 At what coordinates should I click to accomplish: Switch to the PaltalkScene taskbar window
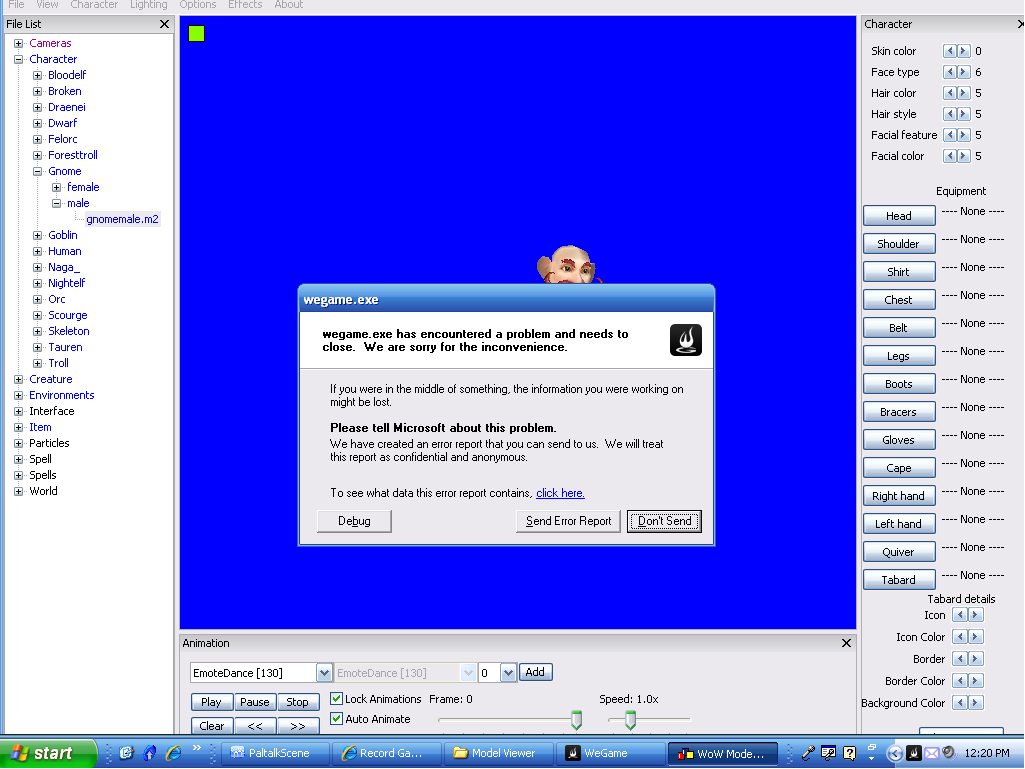coord(275,753)
